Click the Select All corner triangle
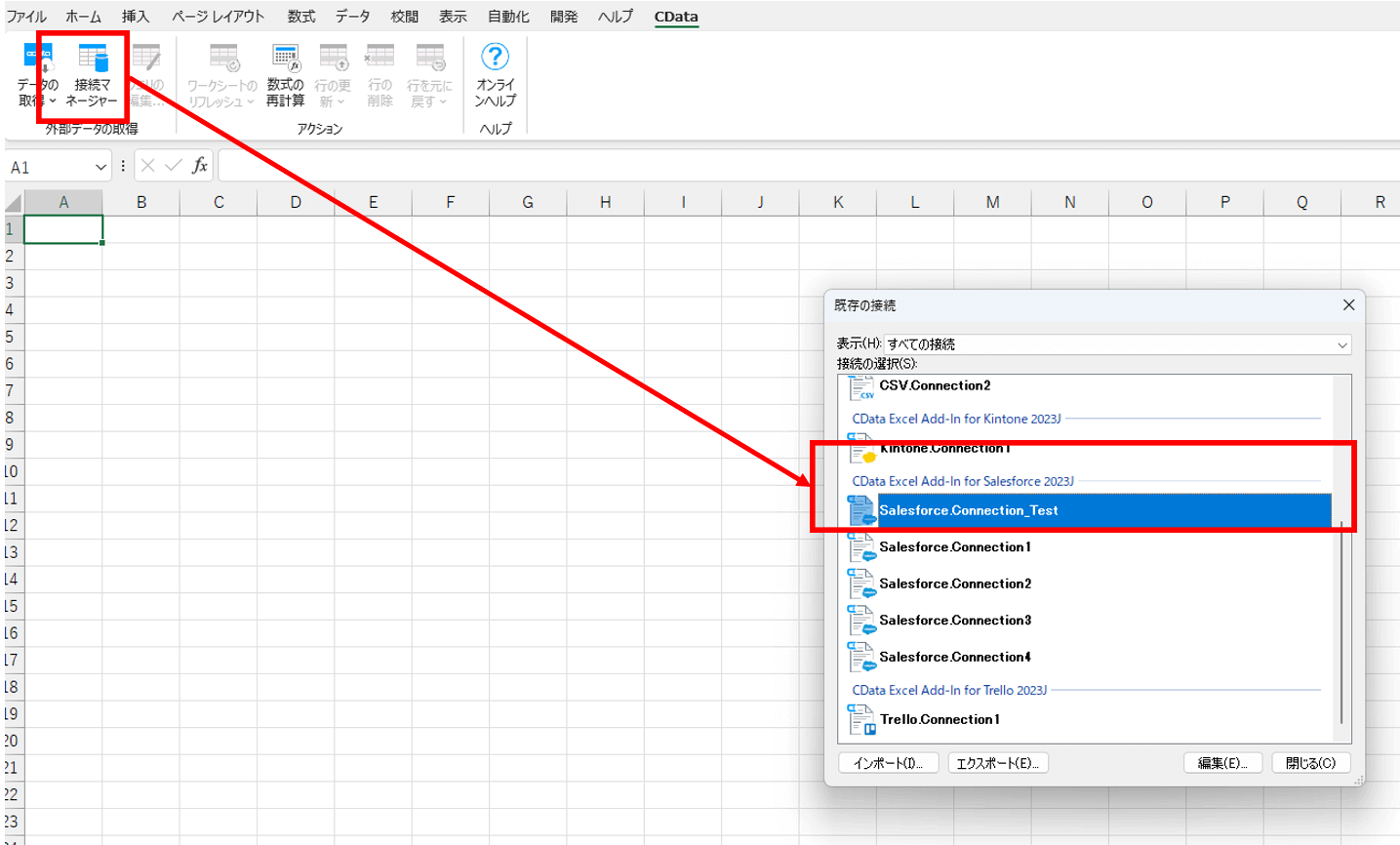Viewport: 1400px width, 845px height. click(13, 202)
